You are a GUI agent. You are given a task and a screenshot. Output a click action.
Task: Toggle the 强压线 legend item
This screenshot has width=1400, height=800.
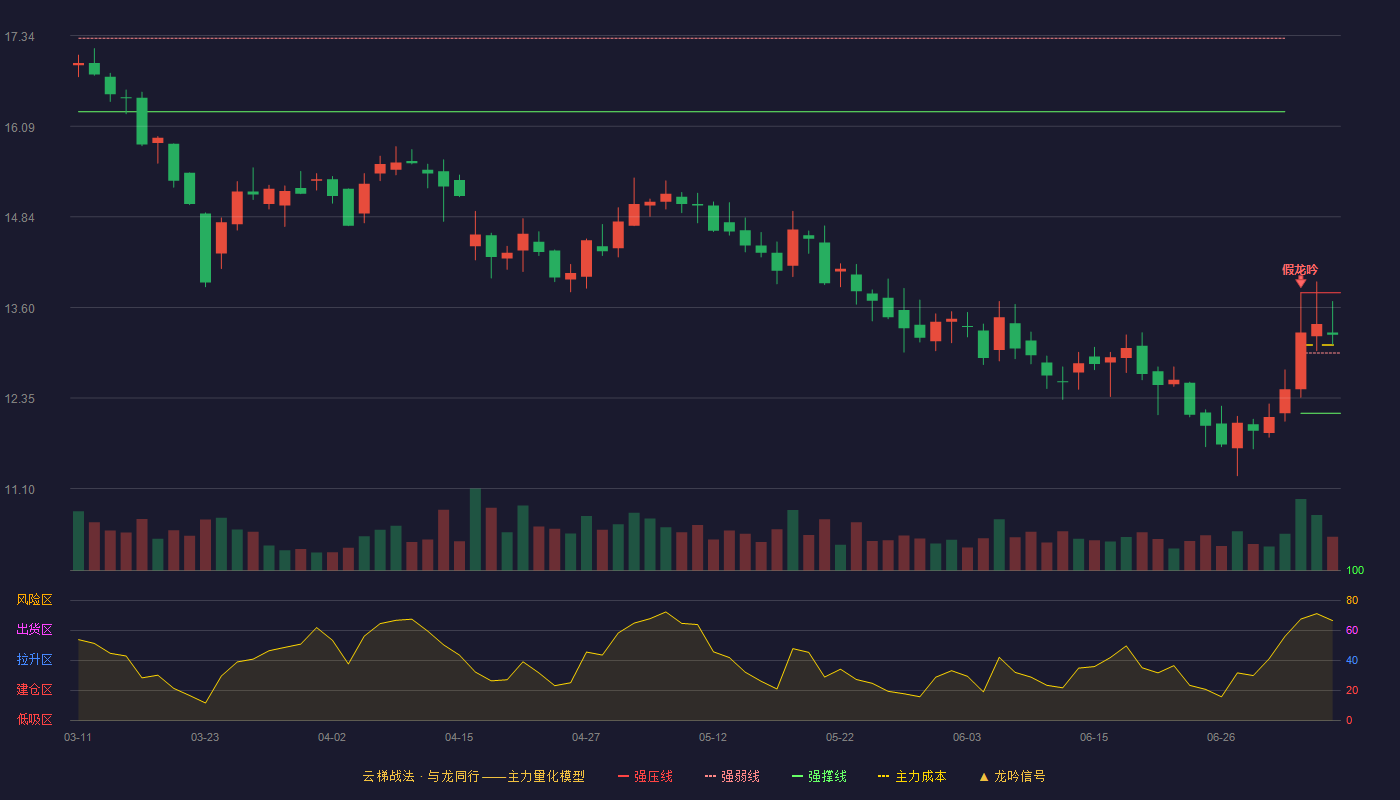click(x=646, y=776)
